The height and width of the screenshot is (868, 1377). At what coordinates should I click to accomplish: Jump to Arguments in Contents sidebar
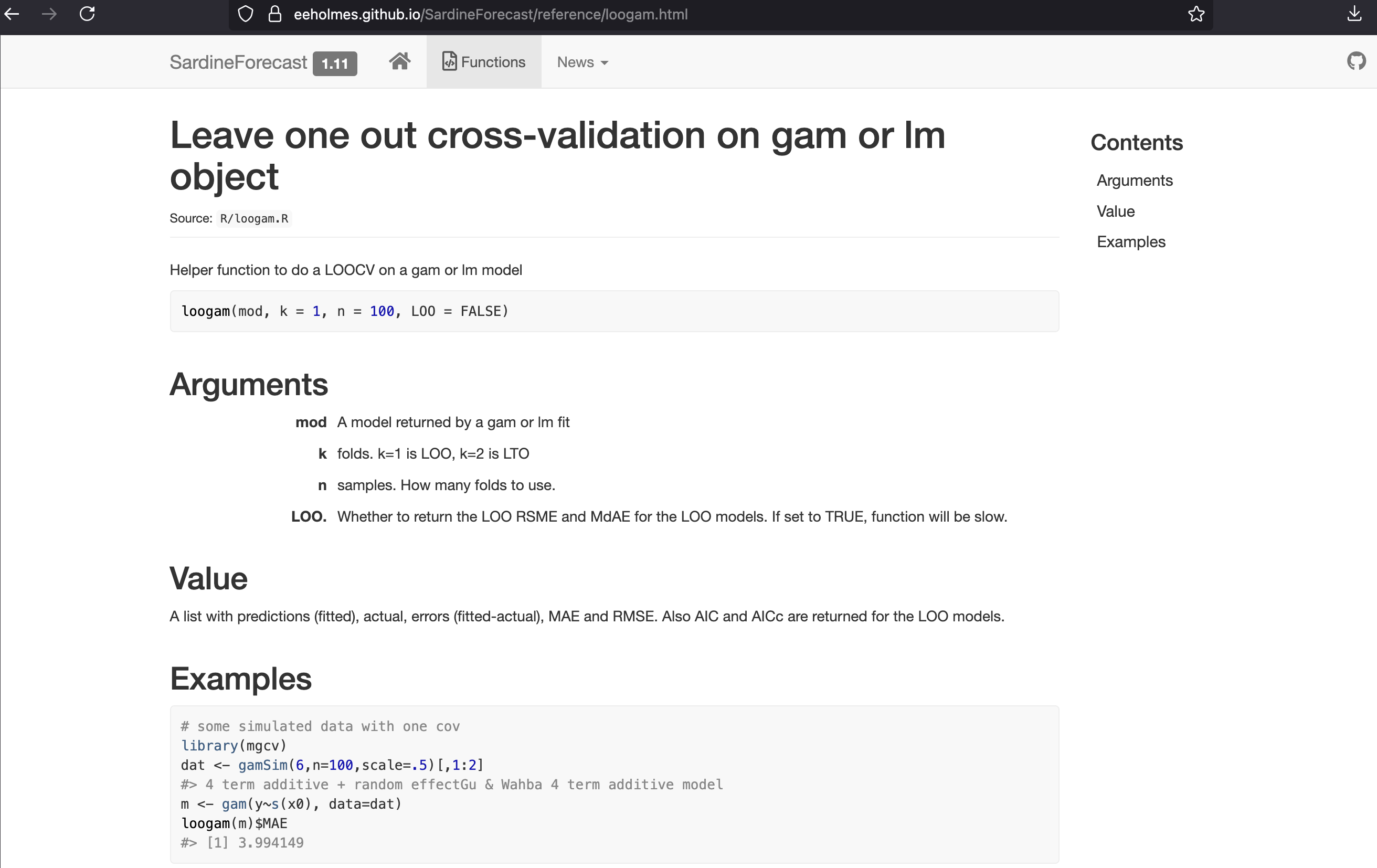click(1135, 180)
